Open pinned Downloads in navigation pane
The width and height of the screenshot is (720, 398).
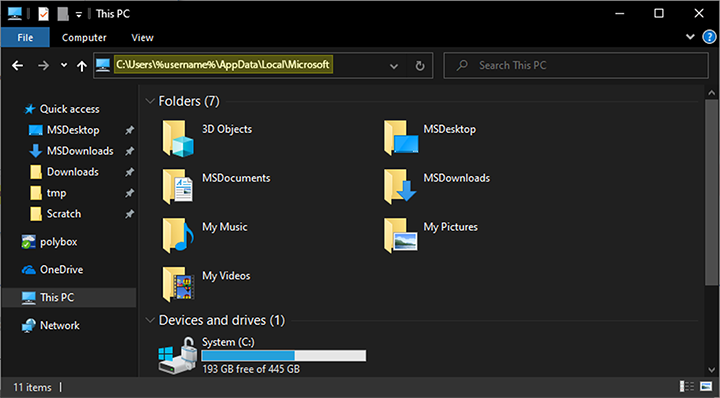point(73,172)
